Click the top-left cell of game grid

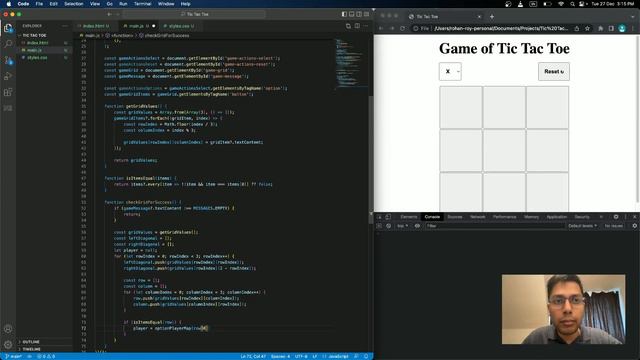coord(461,107)
